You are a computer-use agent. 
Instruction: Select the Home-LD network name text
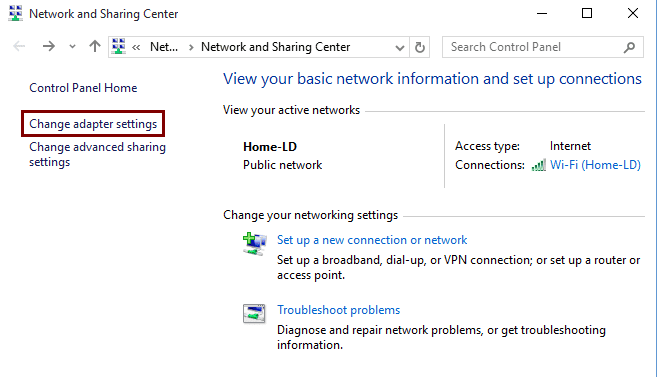click(x=270, y=147)
